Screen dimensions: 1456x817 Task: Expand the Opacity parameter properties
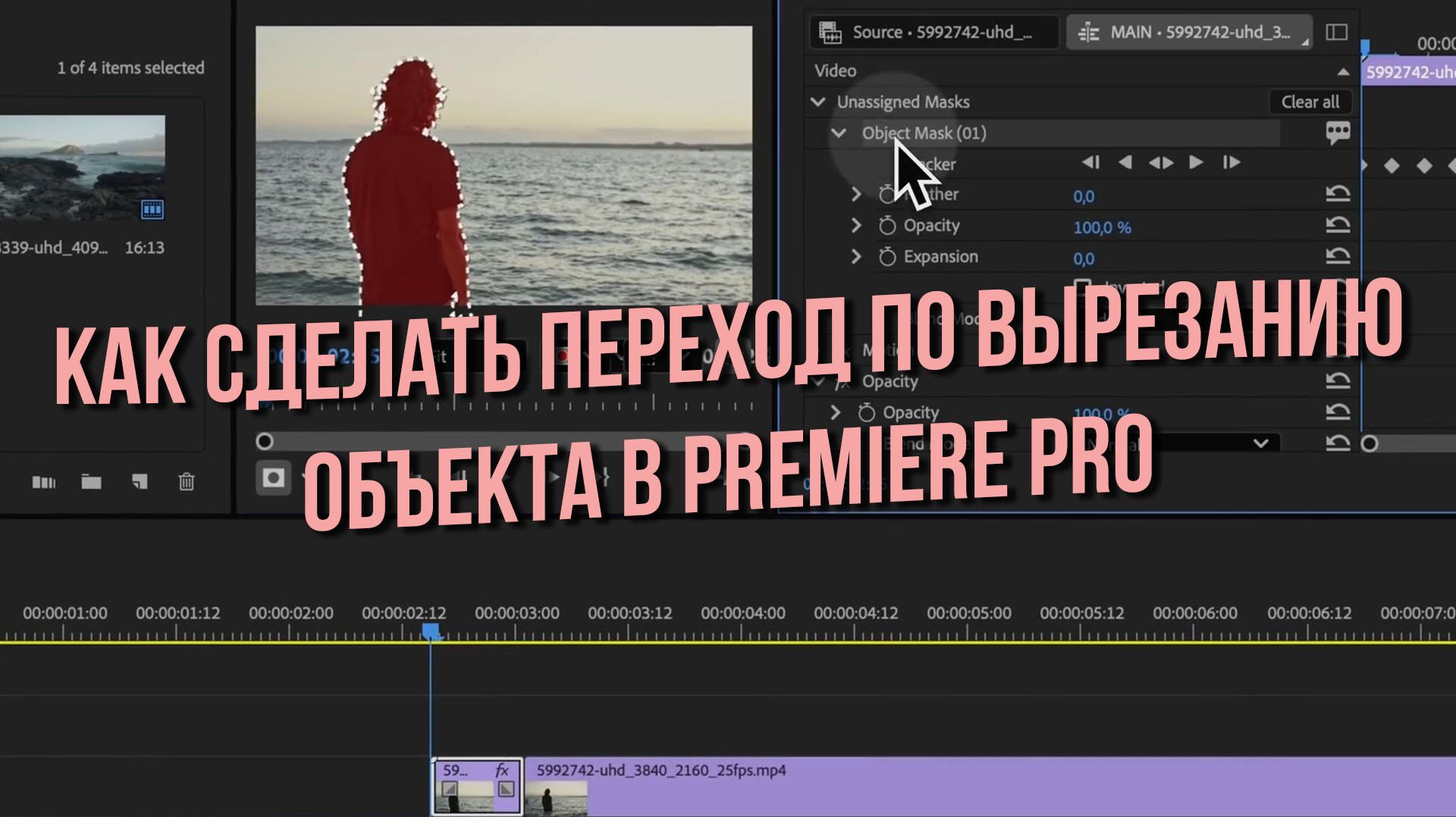point(857,225)
